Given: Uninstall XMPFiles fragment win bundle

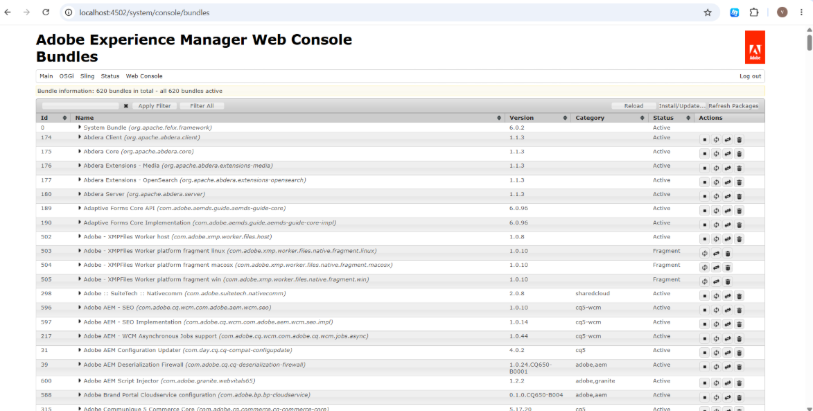Looking at the screenshot, I should [x=727, y=281].
